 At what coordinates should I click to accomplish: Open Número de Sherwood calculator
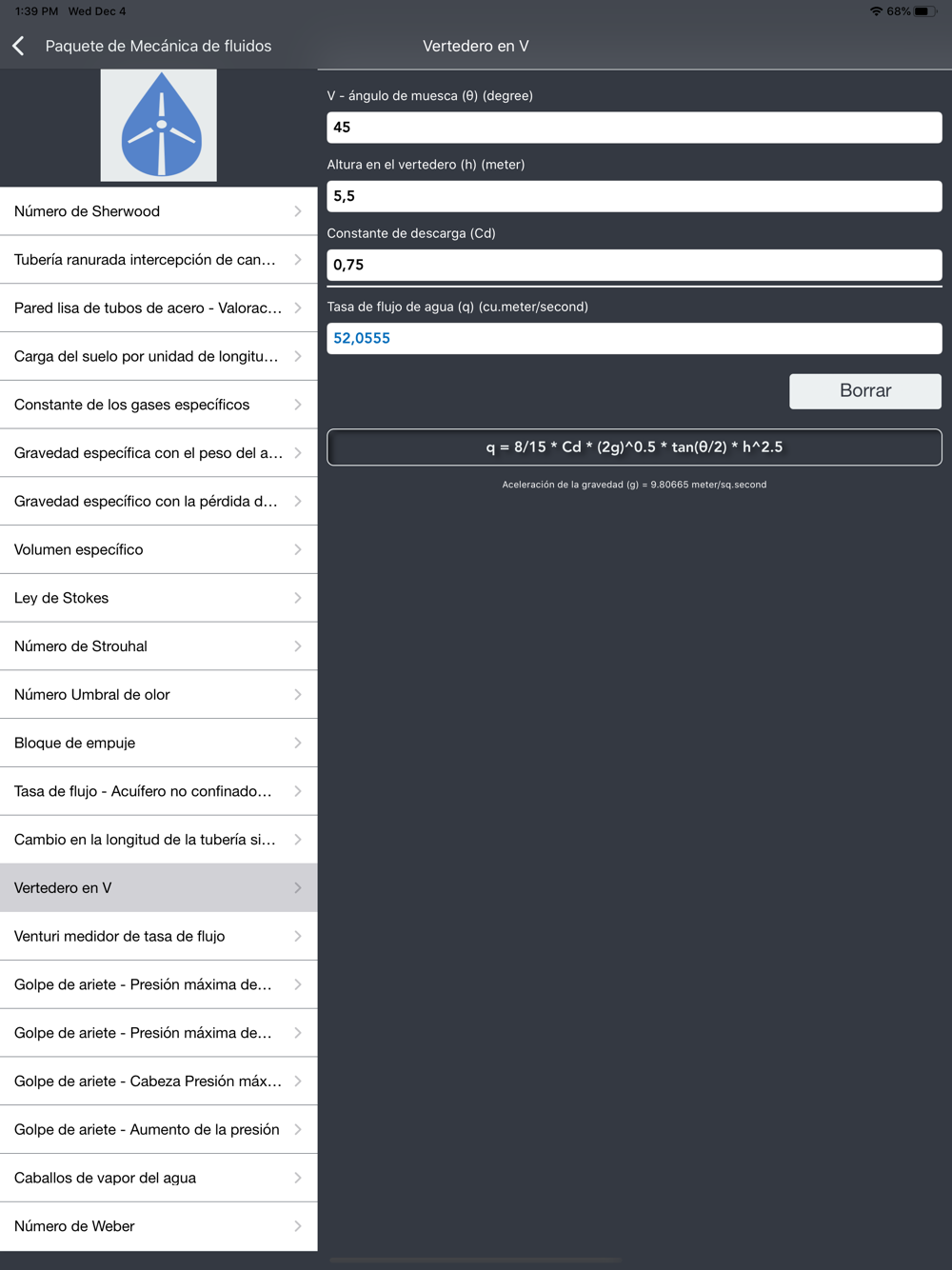click(158, 211)
